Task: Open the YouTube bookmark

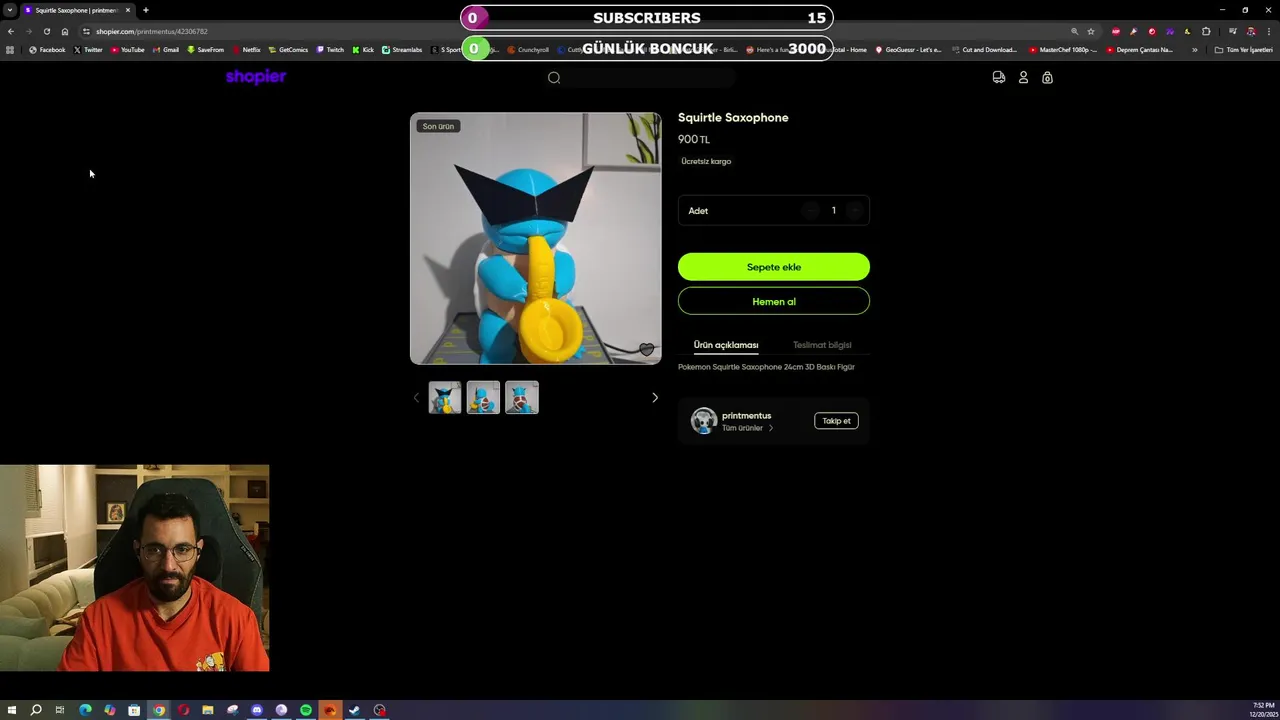Action: point(128,50)
